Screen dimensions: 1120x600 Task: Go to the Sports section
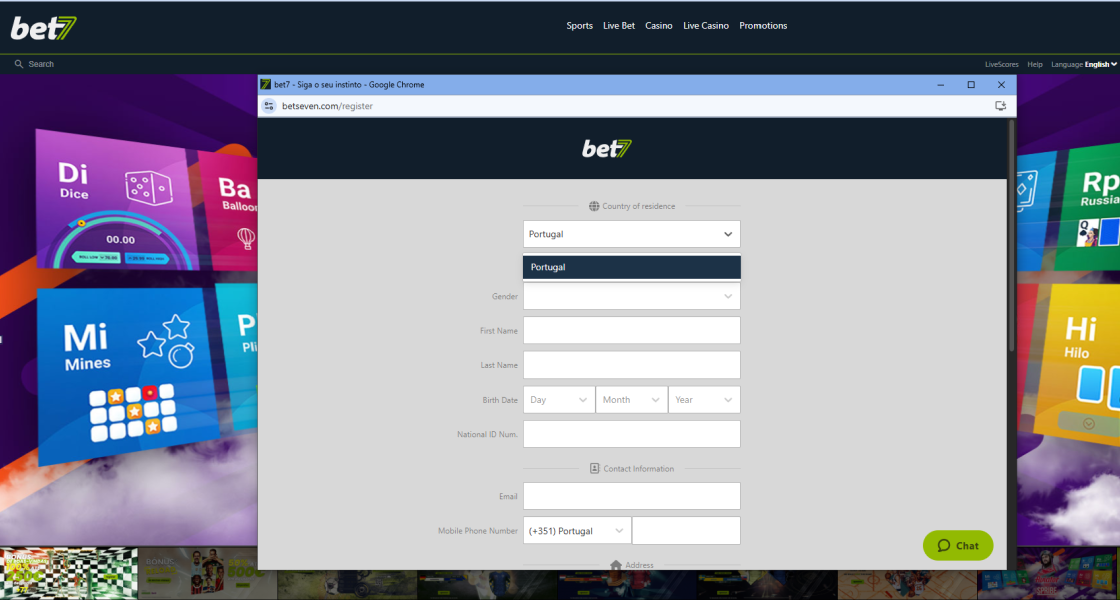(x=579, y=26)
